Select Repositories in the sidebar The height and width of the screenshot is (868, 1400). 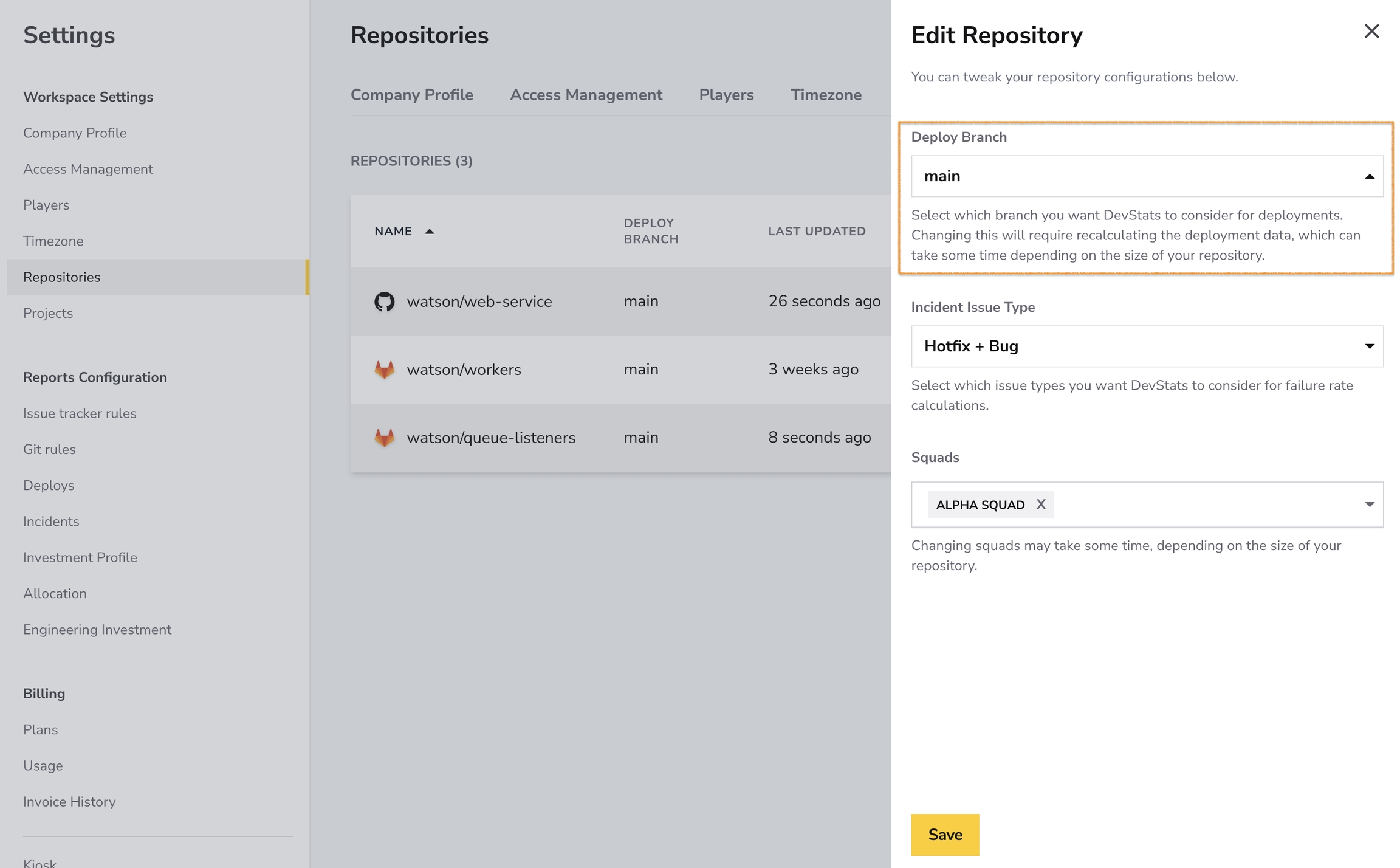158,277
